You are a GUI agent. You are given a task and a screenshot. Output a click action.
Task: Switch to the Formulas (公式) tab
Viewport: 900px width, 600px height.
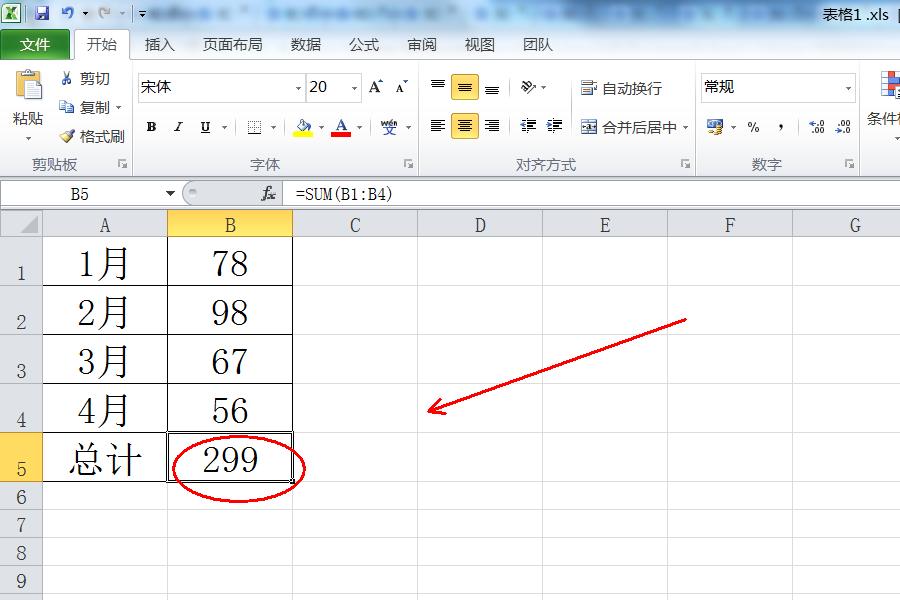[x=364, y=44]
